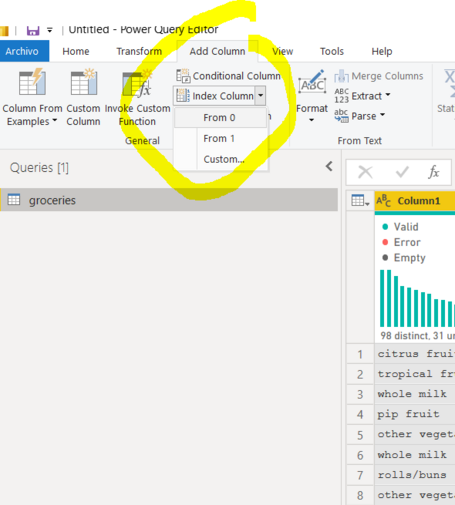Image resolution: width=455 pixels, height=505 pixels.
Task: Click the Merge Columns button
Action: pos(379,76)
